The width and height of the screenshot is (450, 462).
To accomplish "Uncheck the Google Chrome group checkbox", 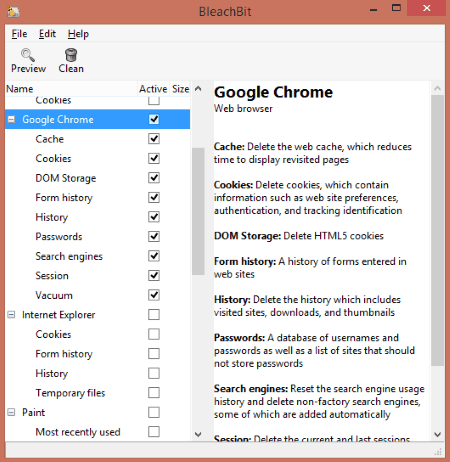I will coord(154,119).
